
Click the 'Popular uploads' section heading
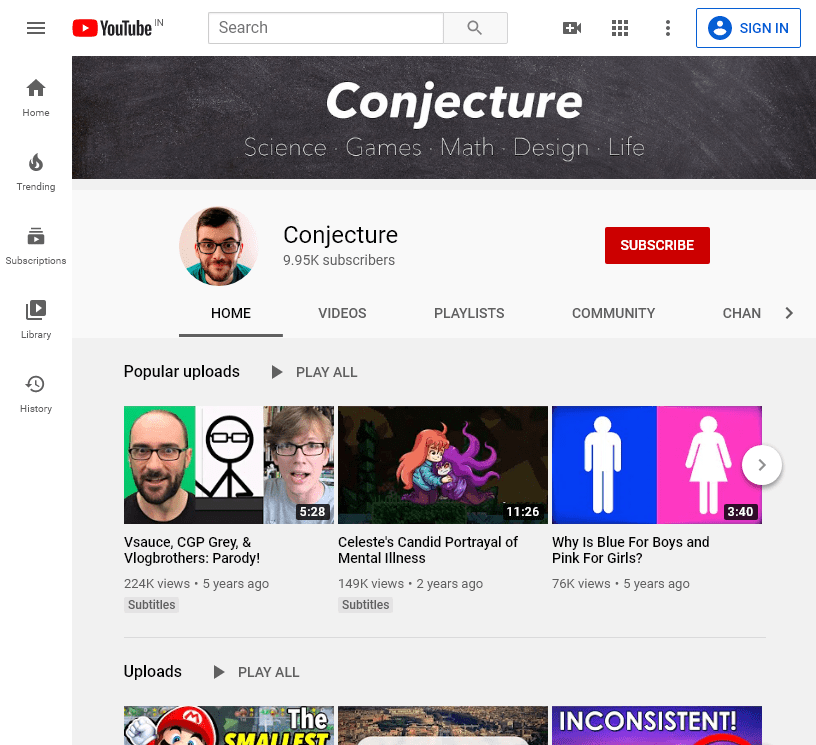pyautogui.click(x=182, y=371)
